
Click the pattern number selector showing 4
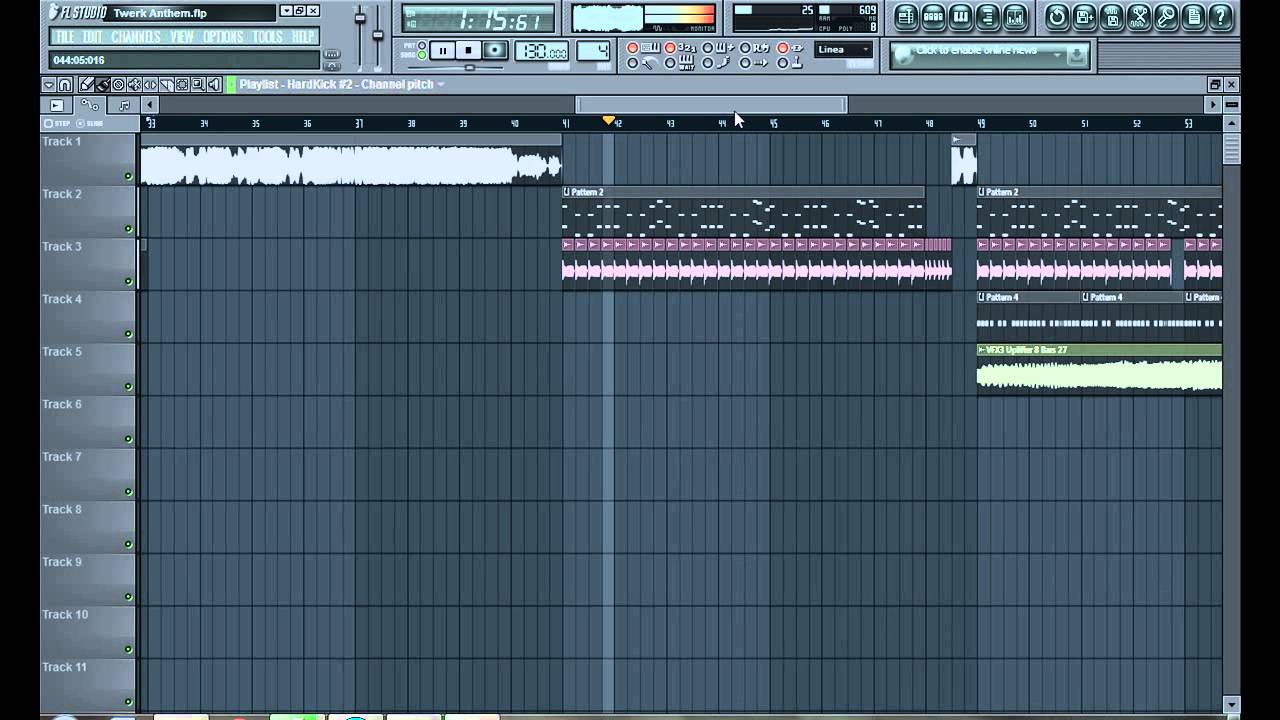(593, 51)
